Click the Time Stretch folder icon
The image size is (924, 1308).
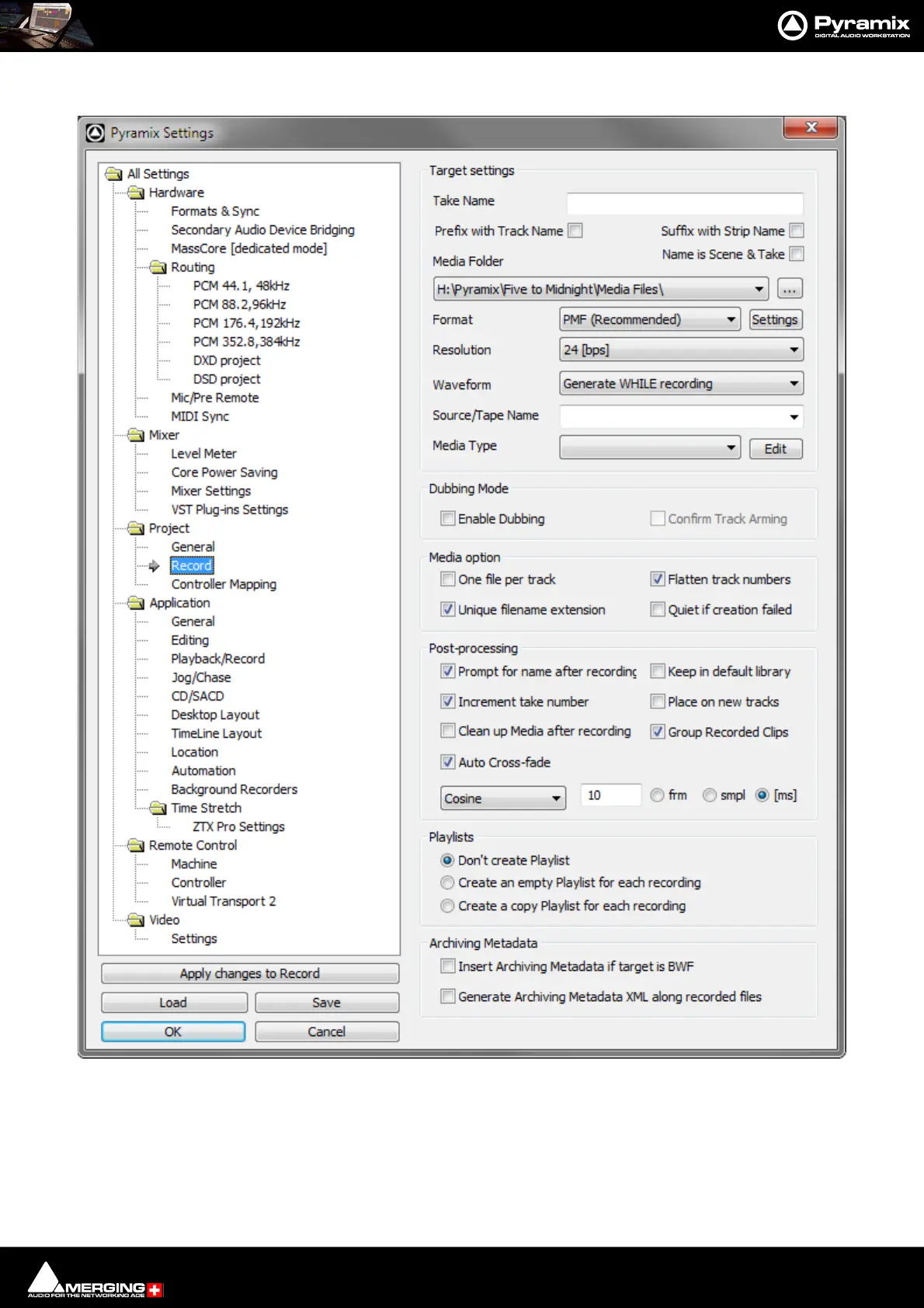[x=158, y=808]
